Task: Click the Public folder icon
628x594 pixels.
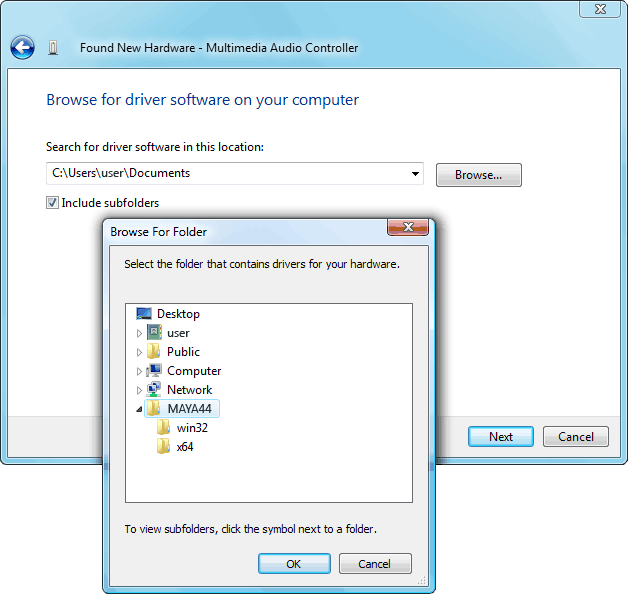Action: (x=154, y=351)
